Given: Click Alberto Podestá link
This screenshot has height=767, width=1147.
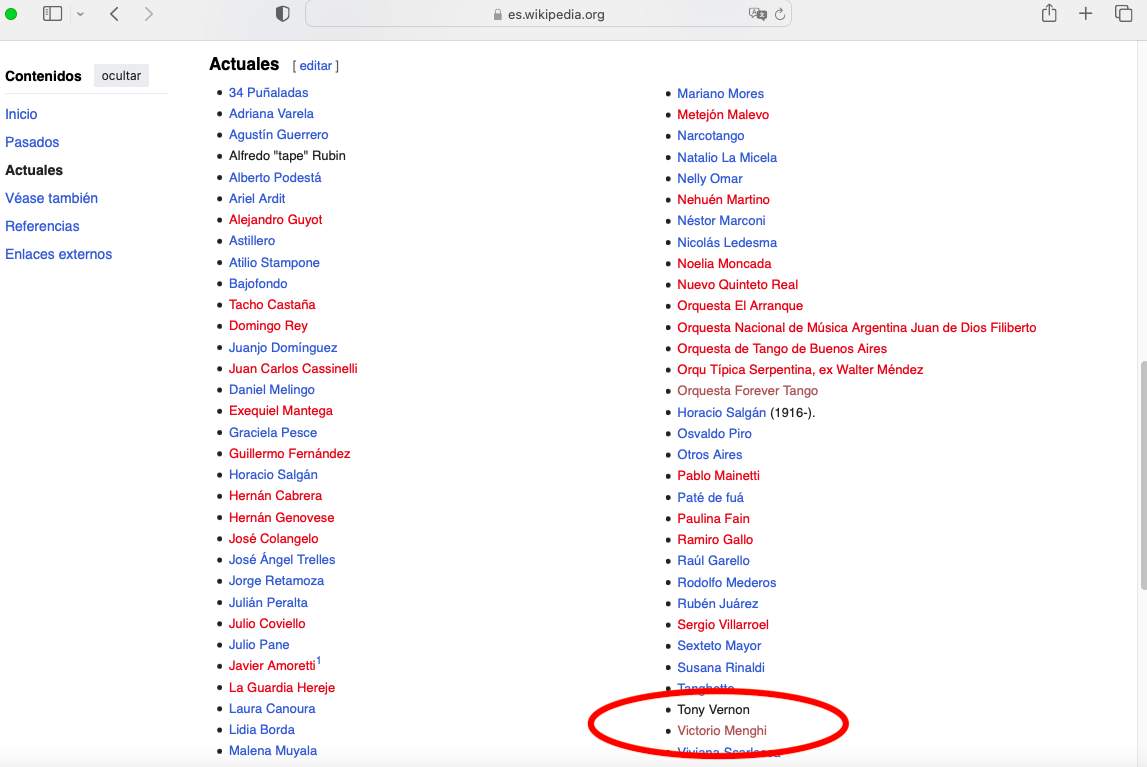Looking at the screenshot, I should [275, 178].
